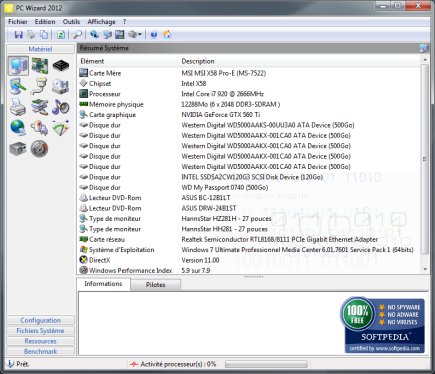Expand the Configuration section
Image resolution: width=435 pixels, height=374 pixels.
coord(40,320)
